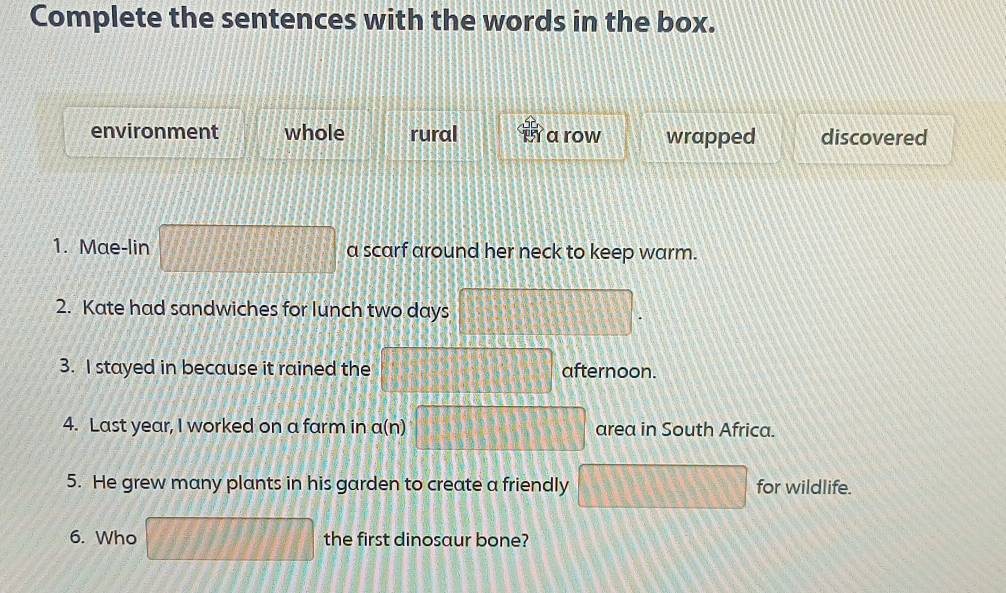
Task: Select the 'wrapped' word tile
Action: coord(711,137)
